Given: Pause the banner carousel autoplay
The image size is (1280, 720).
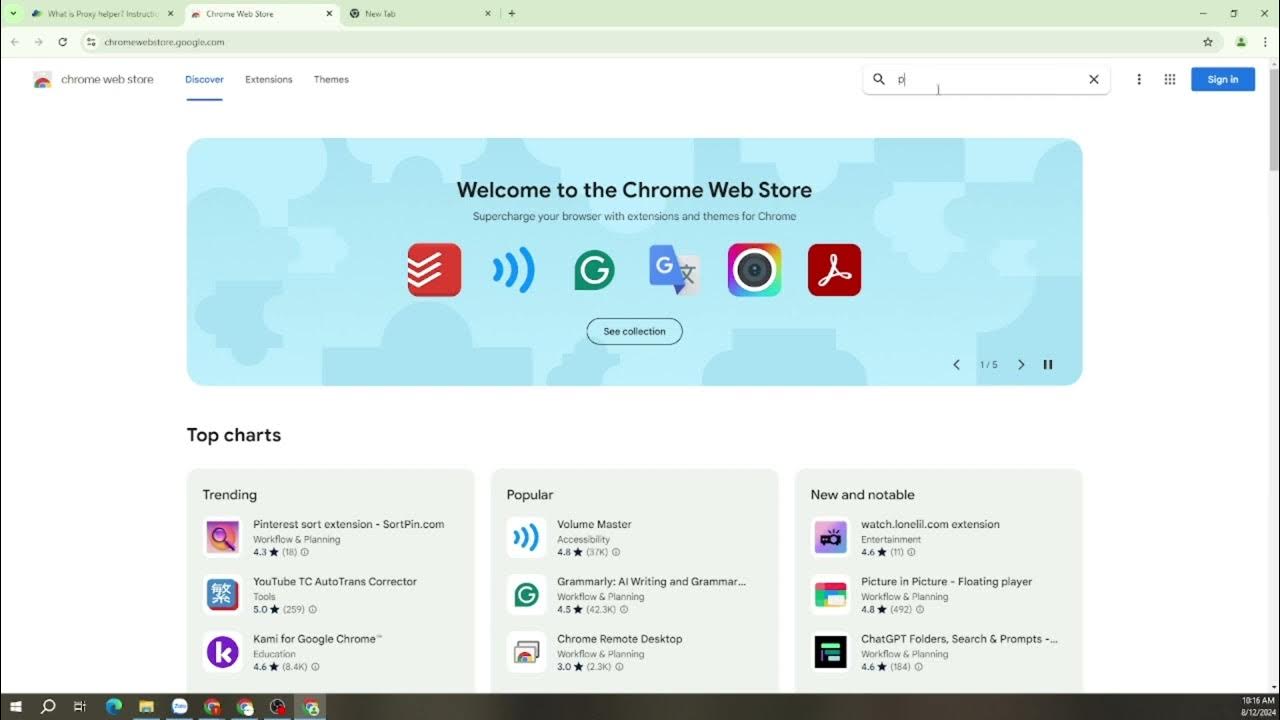Looking at the screenshot, I should pos(1048,365).
